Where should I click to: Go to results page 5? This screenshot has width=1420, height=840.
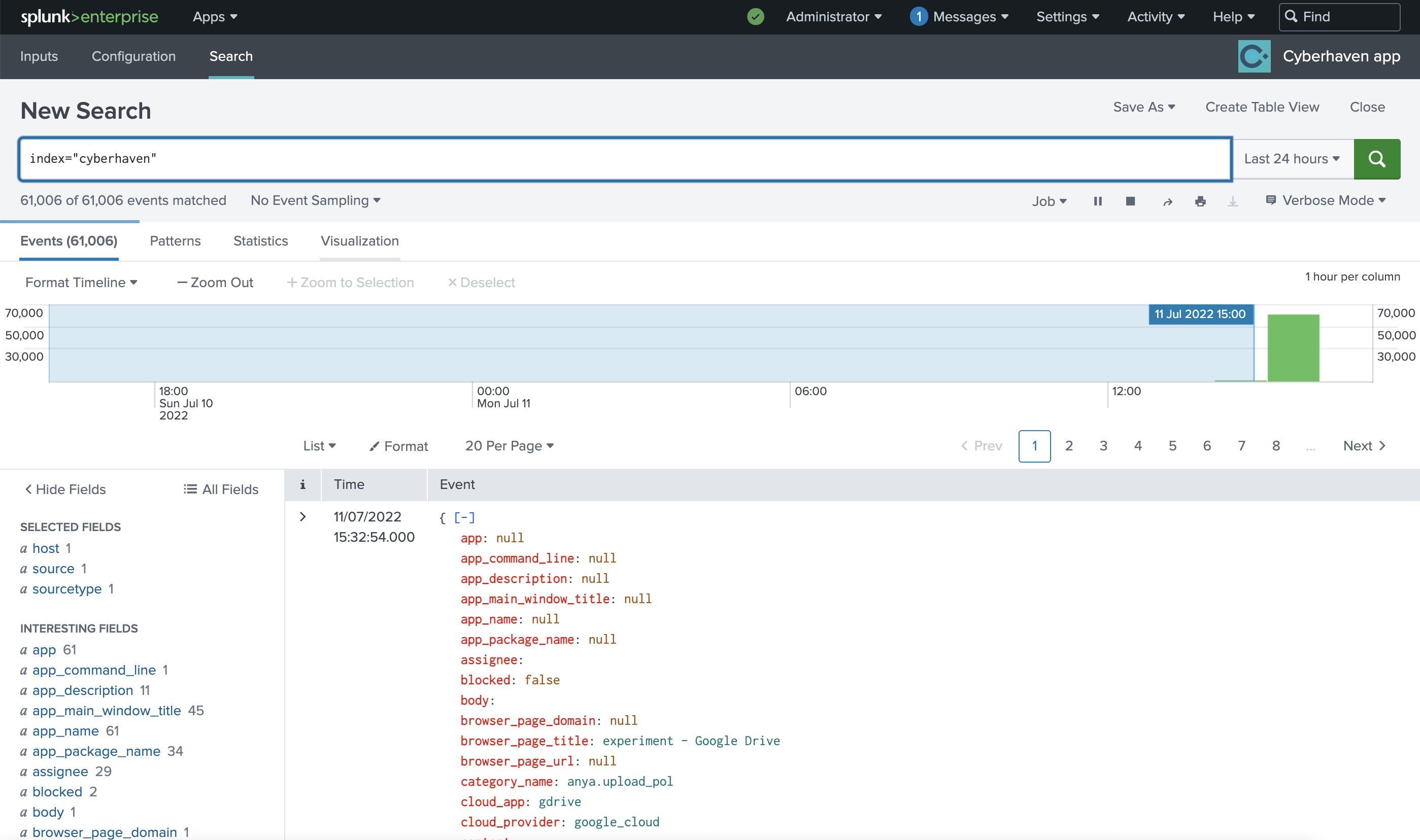click(1172, 446)
